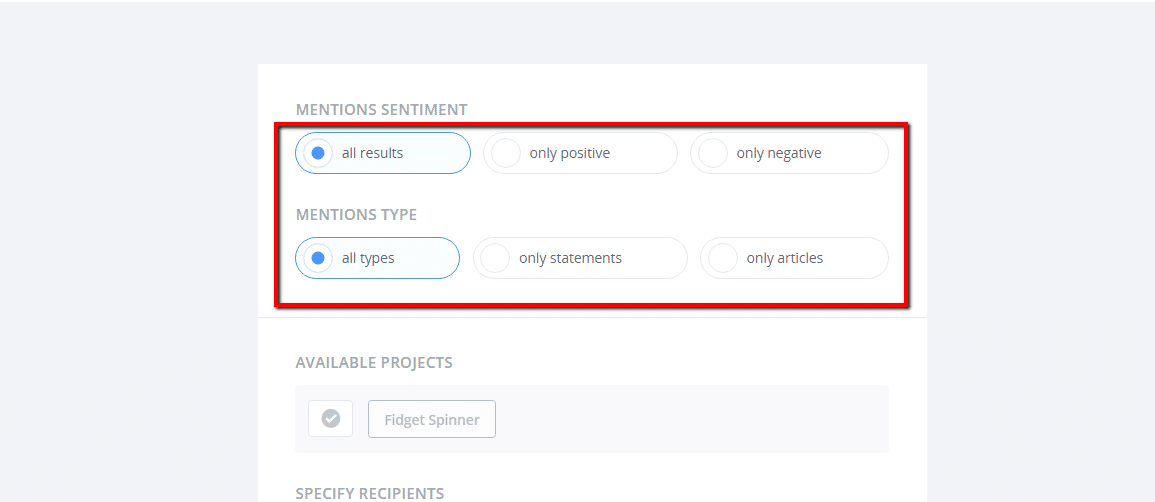The height and width of the screenshot is (502, 1155).
Task: Select 'only negative' sentiment option
Action: 789,153
